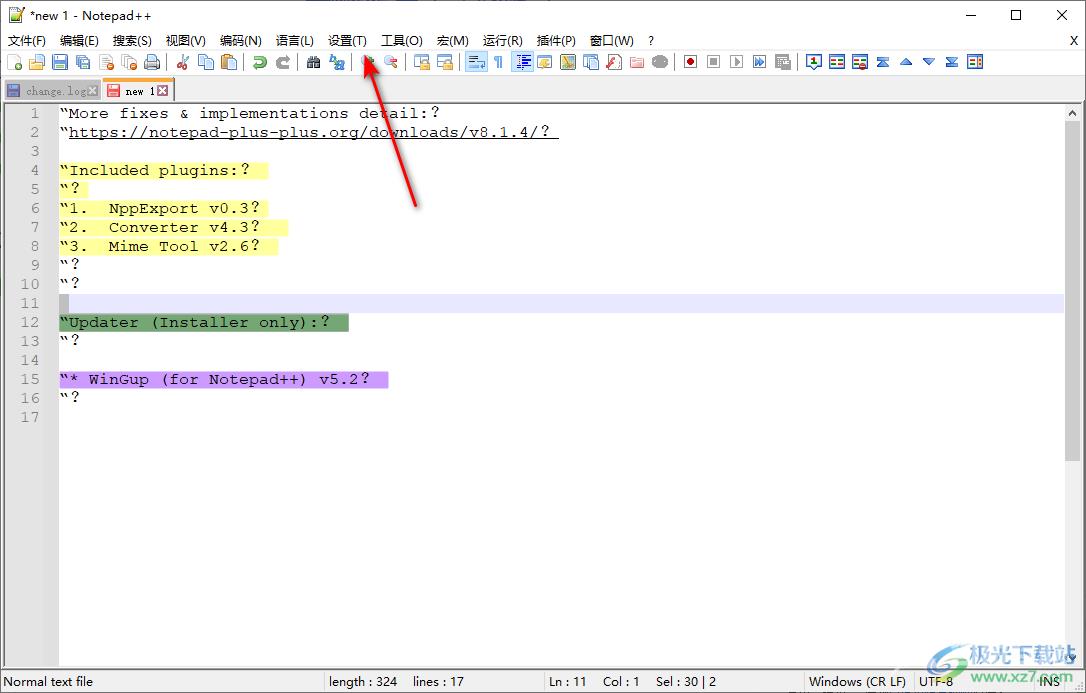Image resolution: width=1086 pixels, height=693 pixels.
Task: Cut the selection with the scissors icon
Action: coord(183,62)
